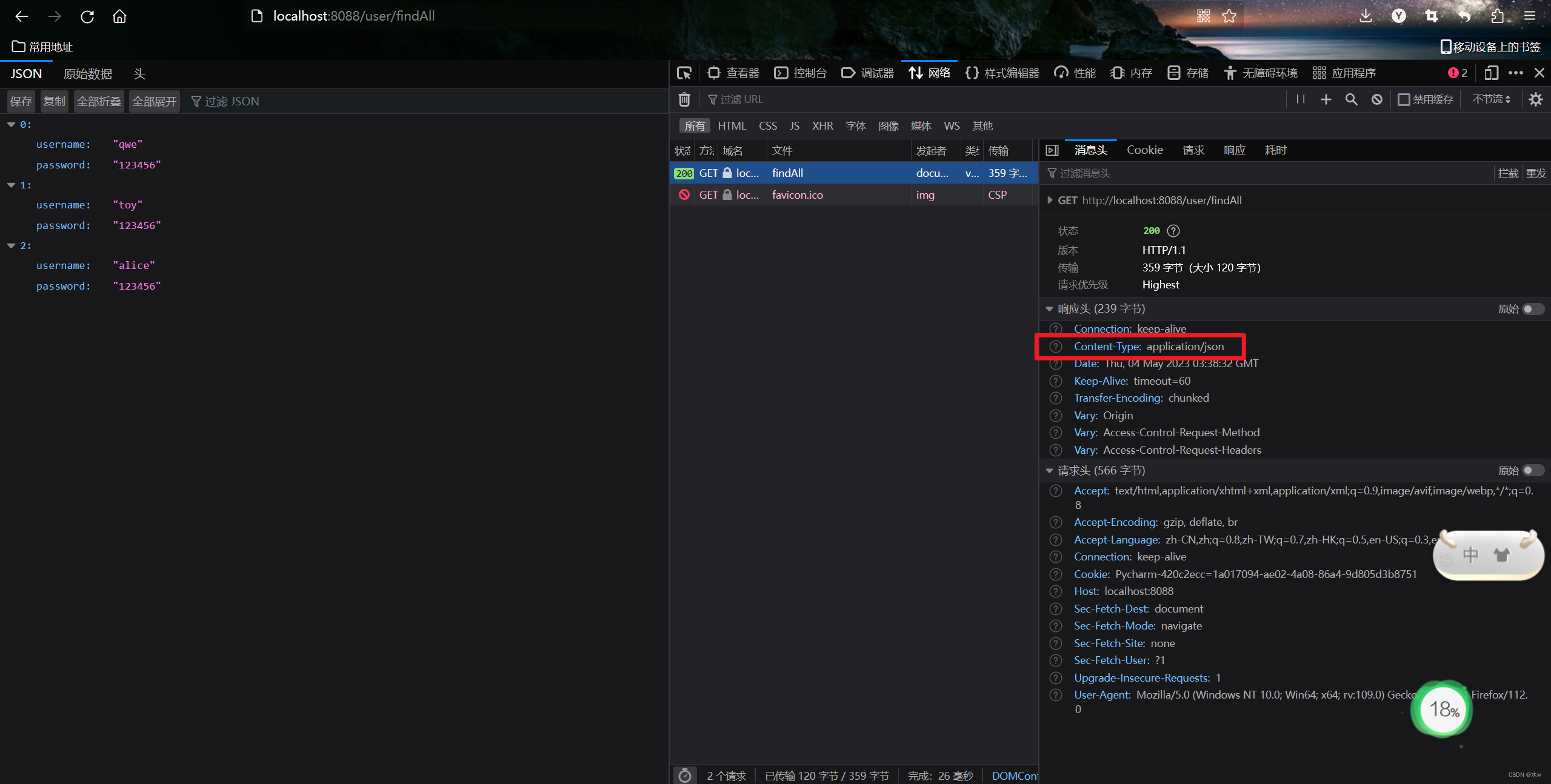Click the 复制 button in JSON viewer
The image size is (1551, 784).
[54, 101]
